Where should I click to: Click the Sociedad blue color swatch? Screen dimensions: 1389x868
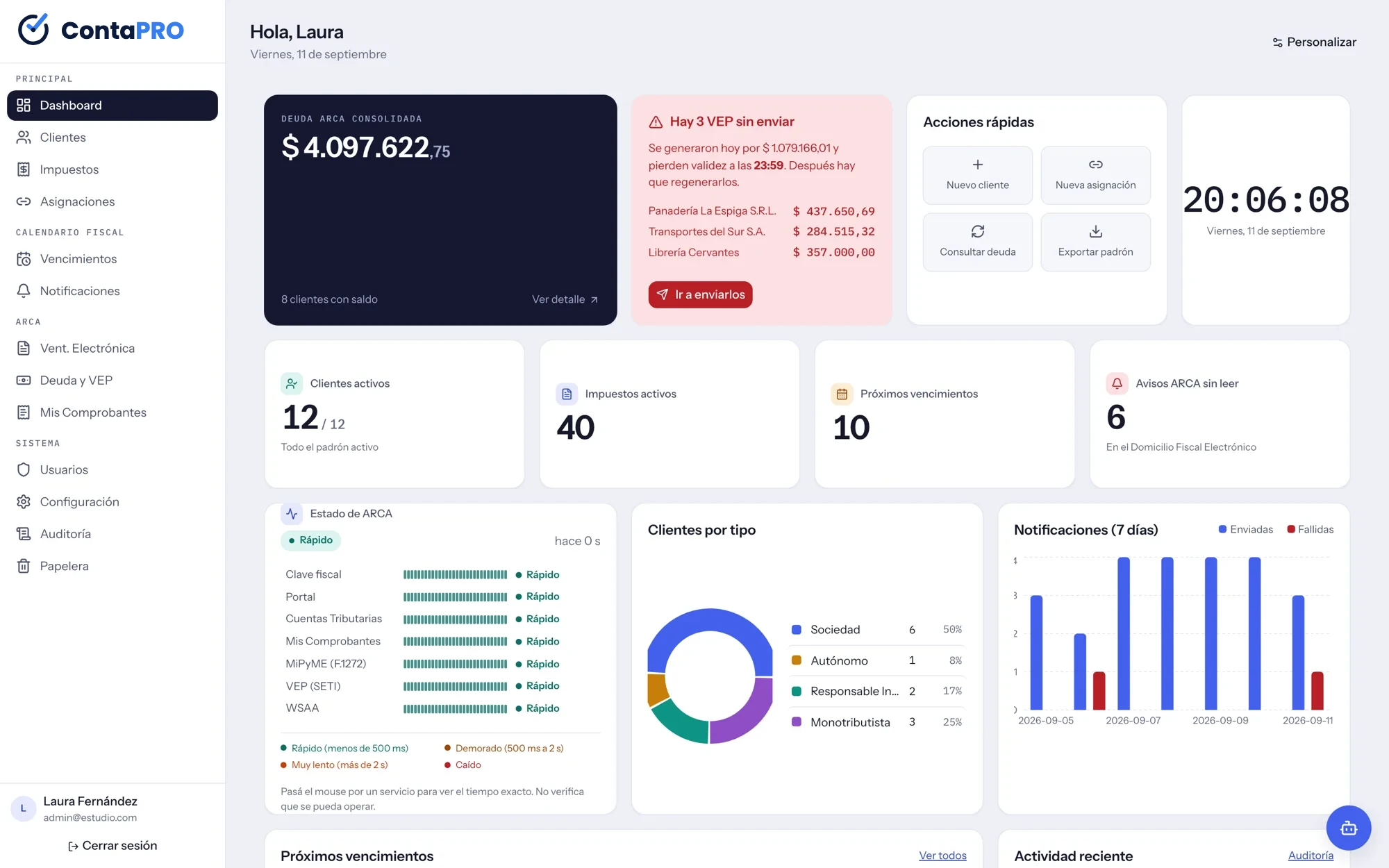point(797,630)
